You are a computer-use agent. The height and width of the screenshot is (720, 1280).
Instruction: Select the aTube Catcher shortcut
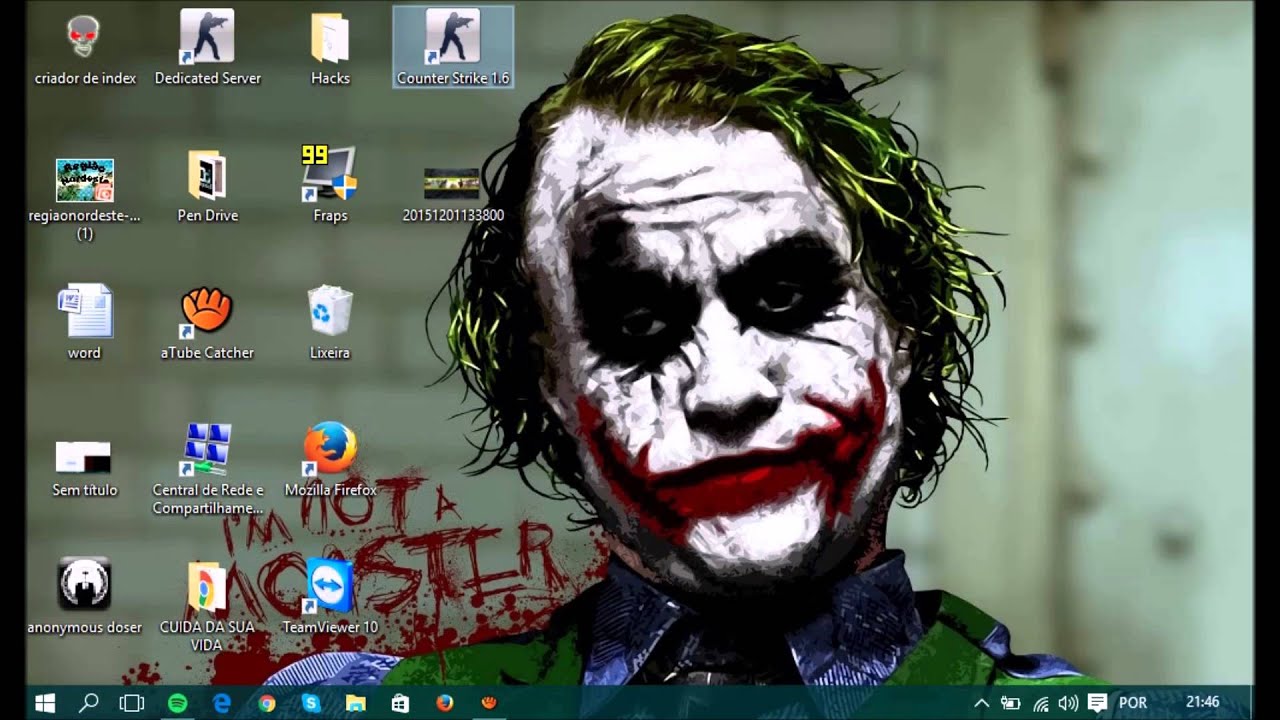pyautogui.click(x=207, y=323)
